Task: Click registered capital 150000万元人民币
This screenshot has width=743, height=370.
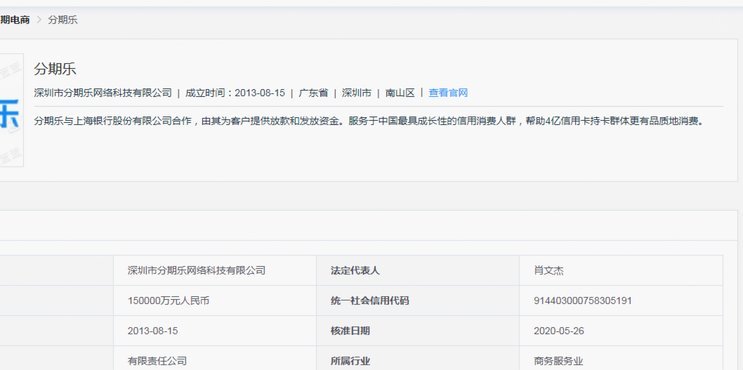Action: click(x=168, y=301)
